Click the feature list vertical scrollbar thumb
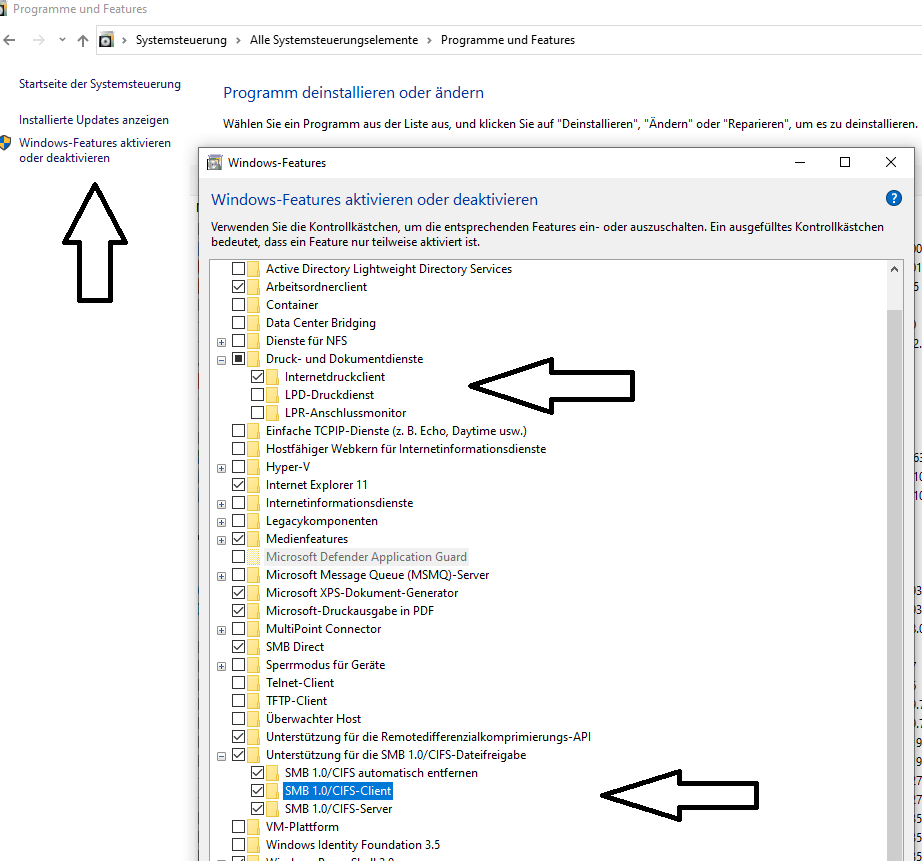The image size is (922, 861). [894, 585]
